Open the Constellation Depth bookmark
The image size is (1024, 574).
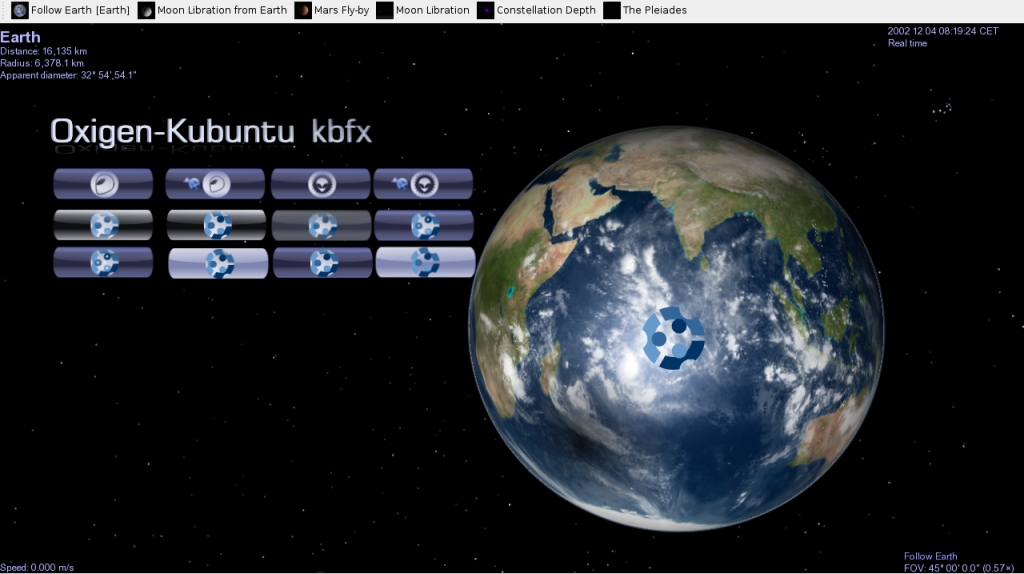click(x=537, y=10)
